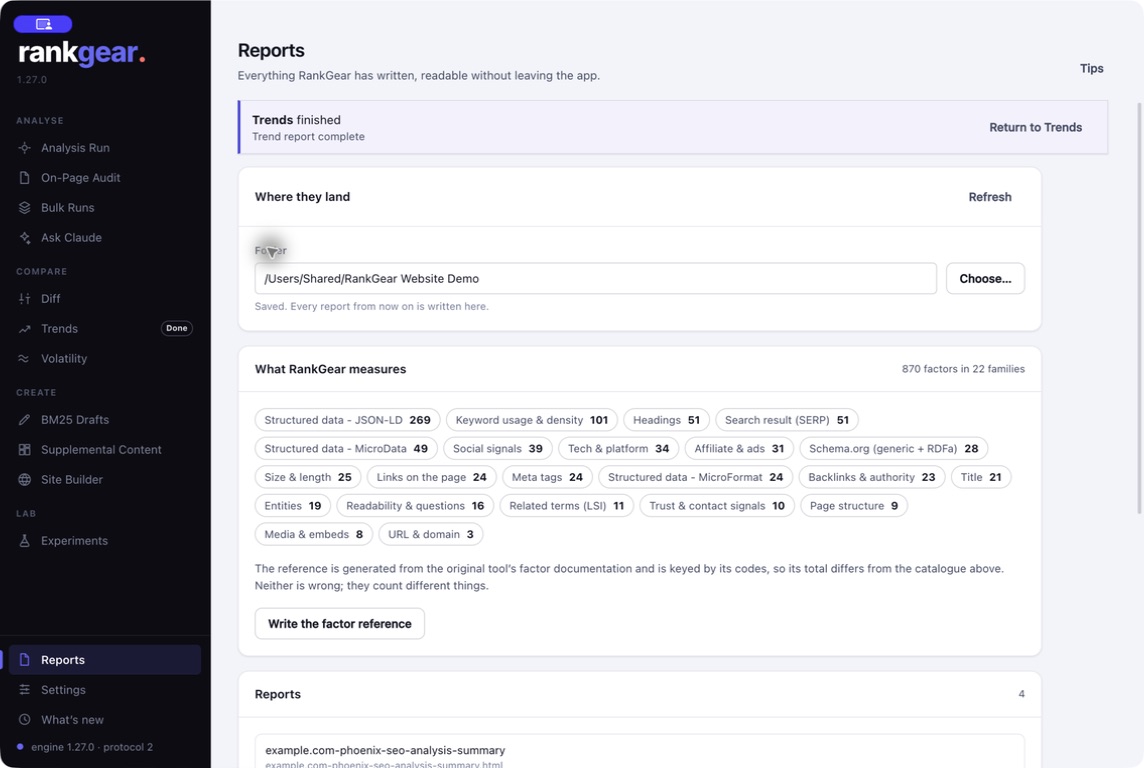The image size is (1144, 768).
Task: Click the Reports page icon in sidebar
Action: point(25,659)
